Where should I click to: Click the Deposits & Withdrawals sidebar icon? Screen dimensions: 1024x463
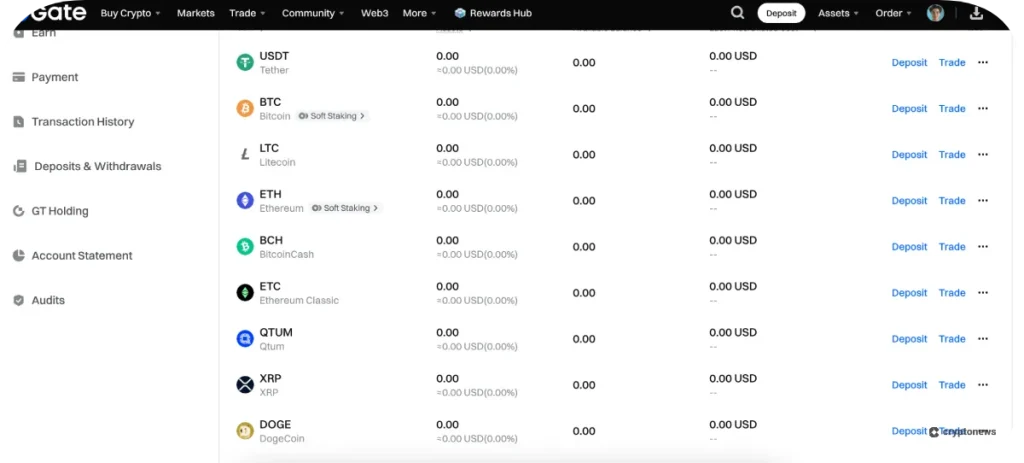point(20,167)
